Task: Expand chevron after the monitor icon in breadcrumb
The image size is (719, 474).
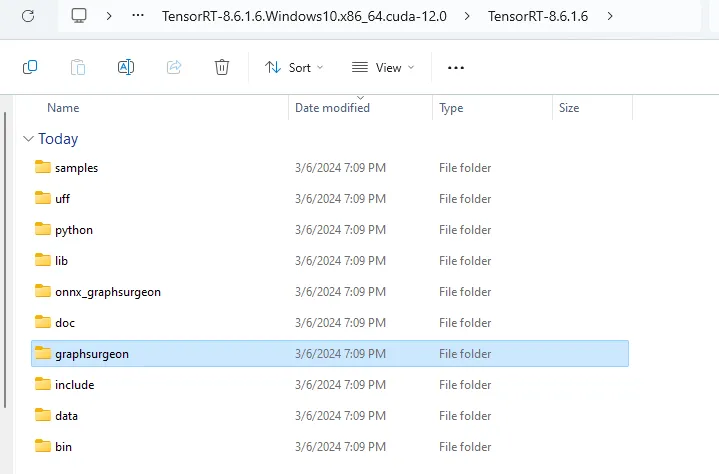Action: coord(109,16)
